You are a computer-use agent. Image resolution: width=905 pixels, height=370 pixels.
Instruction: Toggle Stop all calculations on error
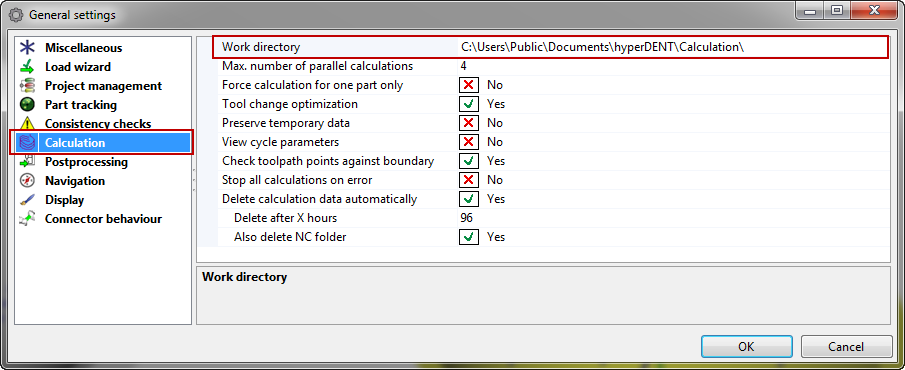coord(469,180)
